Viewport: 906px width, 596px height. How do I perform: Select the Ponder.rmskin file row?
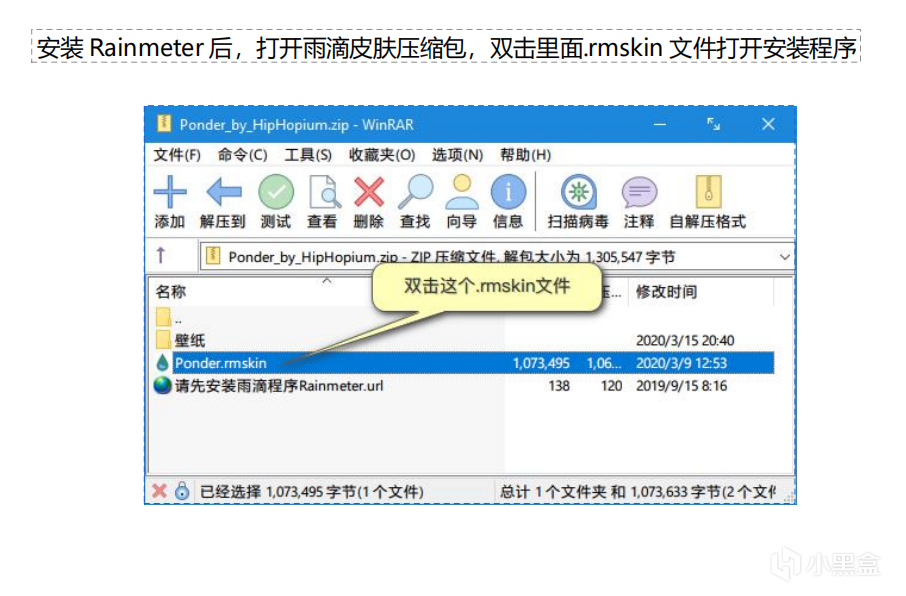465,363
